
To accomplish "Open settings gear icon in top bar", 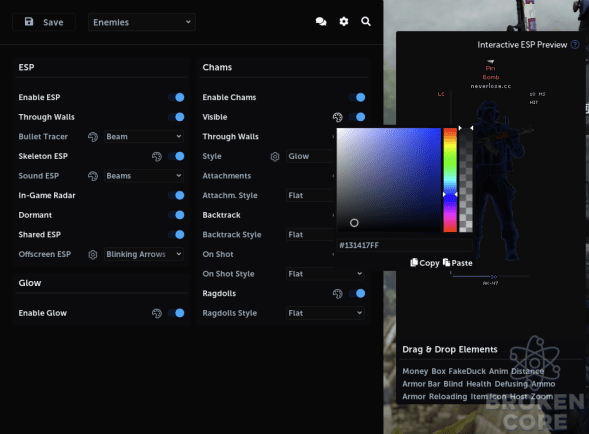I will (x=344, y=22).
